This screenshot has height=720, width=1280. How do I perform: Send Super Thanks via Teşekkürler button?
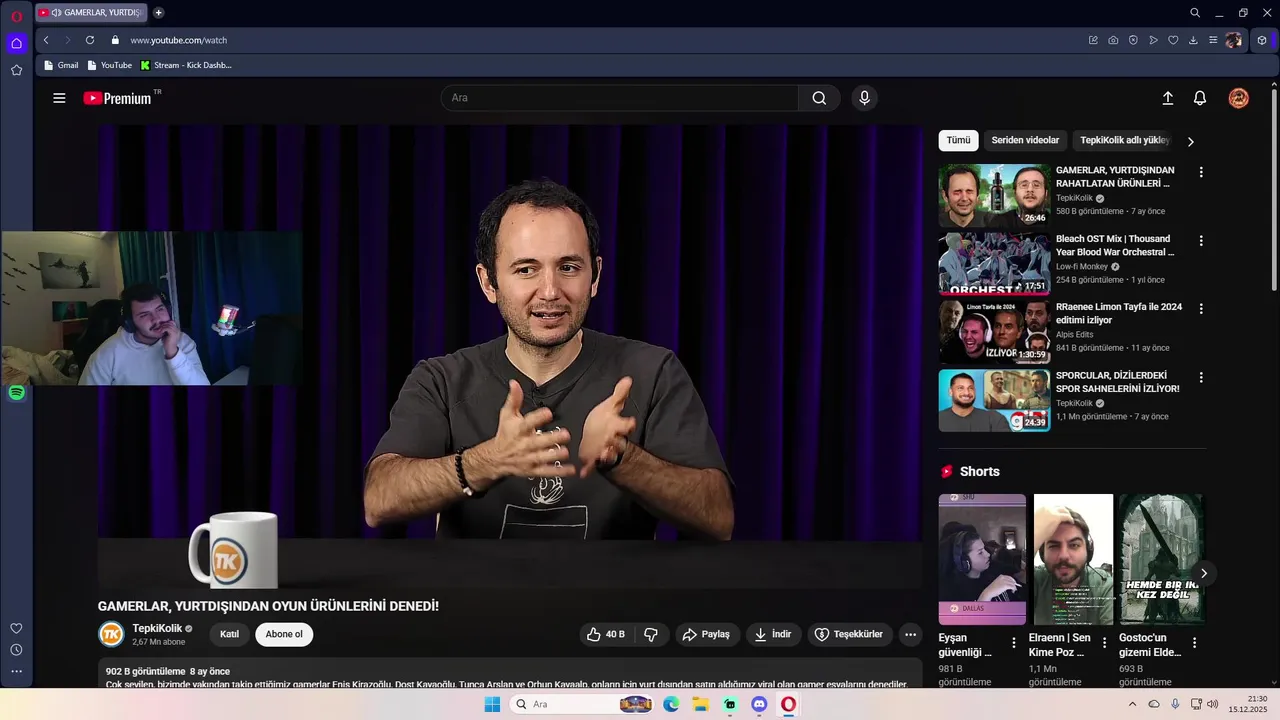tap(849, 634)
